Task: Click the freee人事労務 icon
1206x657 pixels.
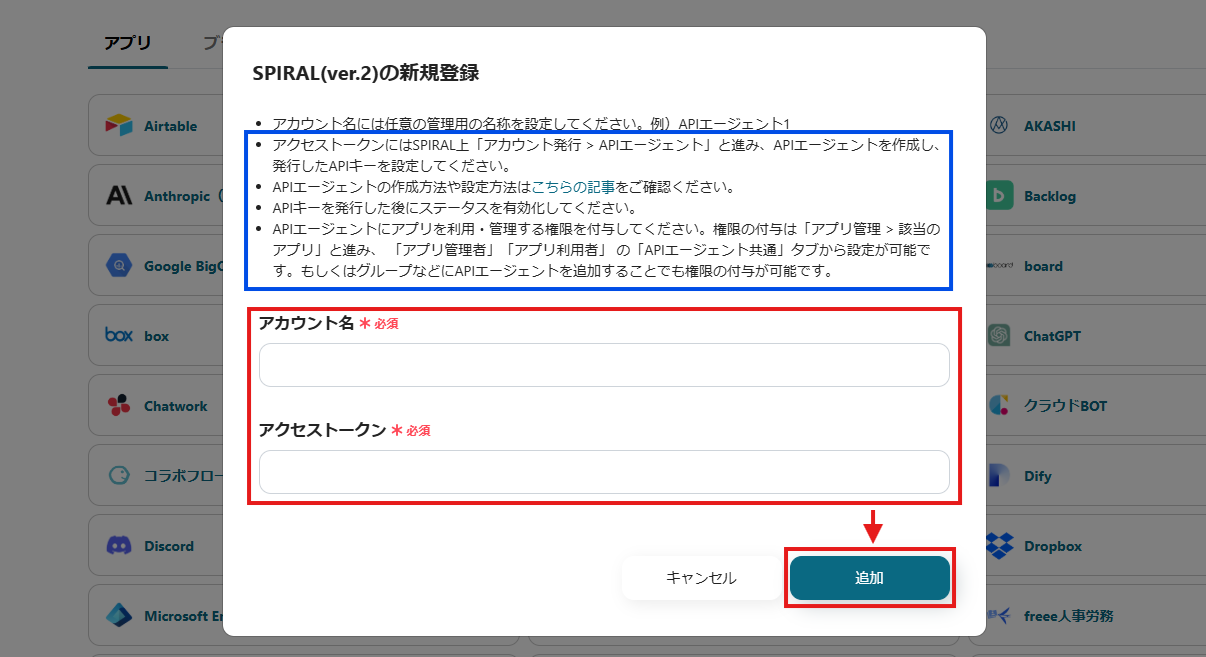Action: (x=999, y=616)
